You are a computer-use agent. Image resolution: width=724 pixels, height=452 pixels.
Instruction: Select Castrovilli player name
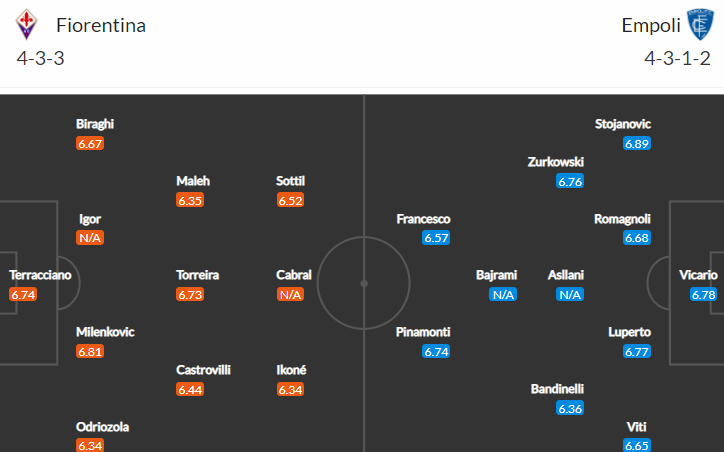click(203, 370)
